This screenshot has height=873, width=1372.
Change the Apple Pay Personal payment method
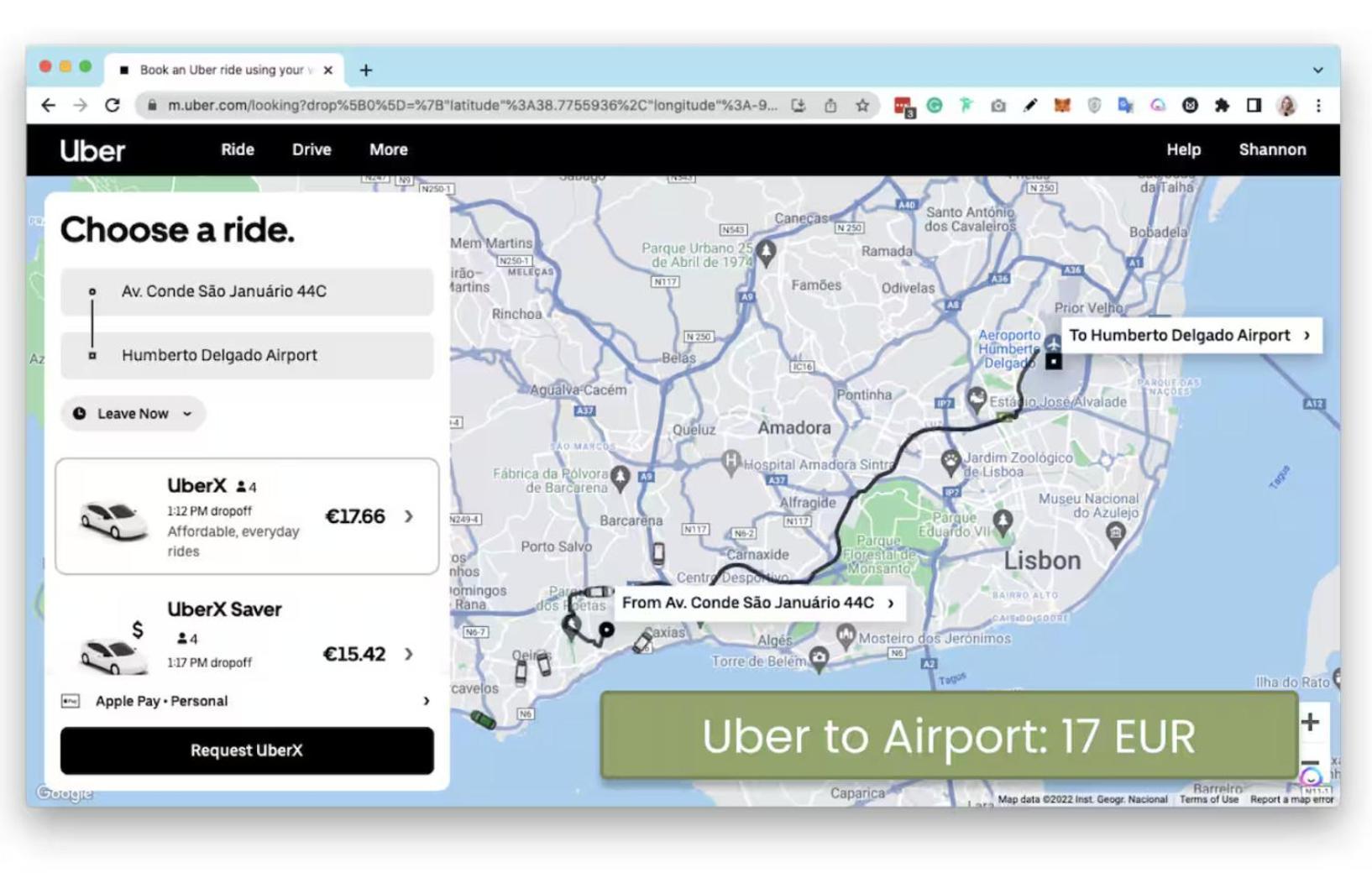pos(247,701)
